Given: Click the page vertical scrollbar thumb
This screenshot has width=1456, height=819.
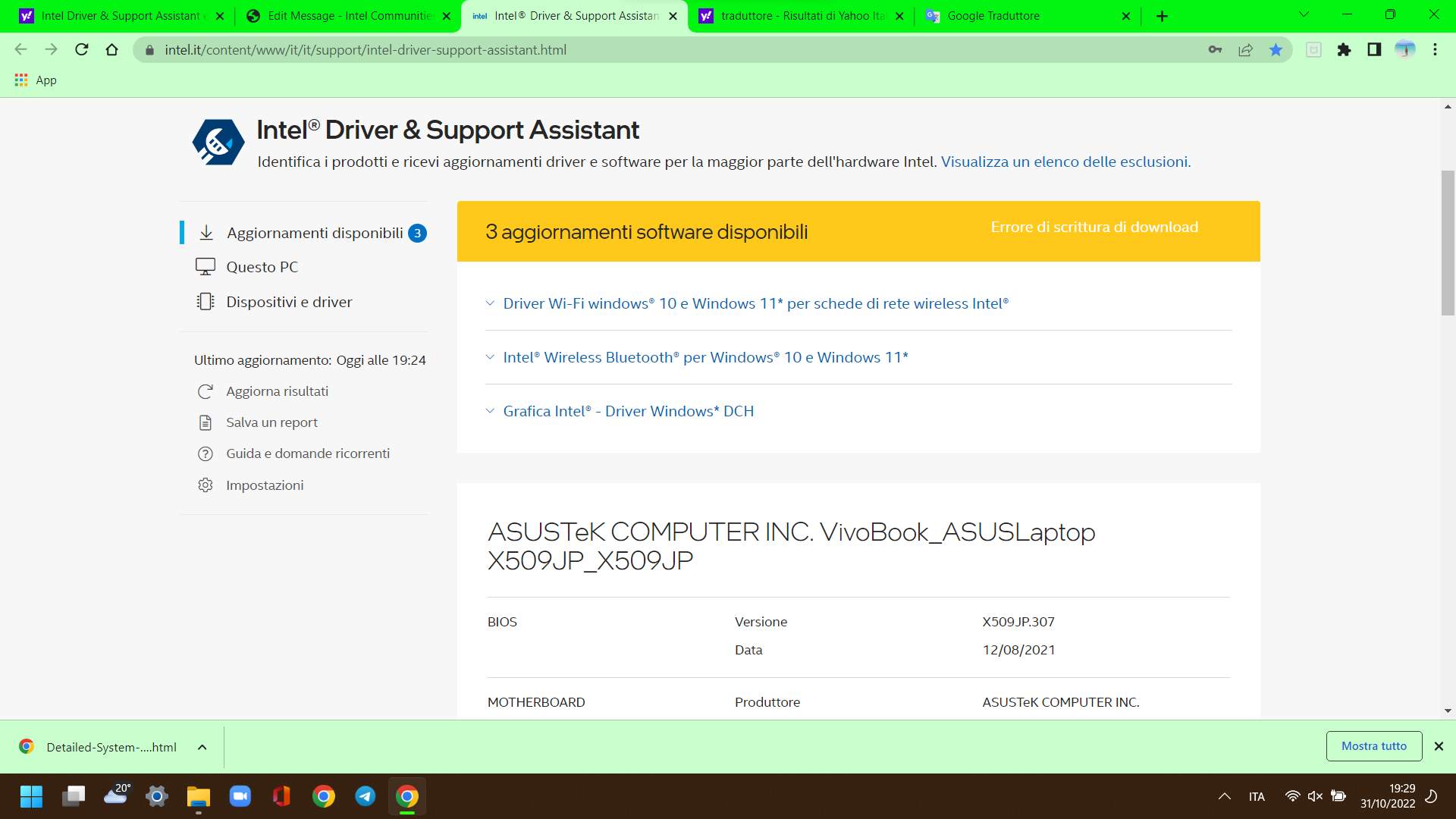Looking at the screenshot, I should point(1448,243).
